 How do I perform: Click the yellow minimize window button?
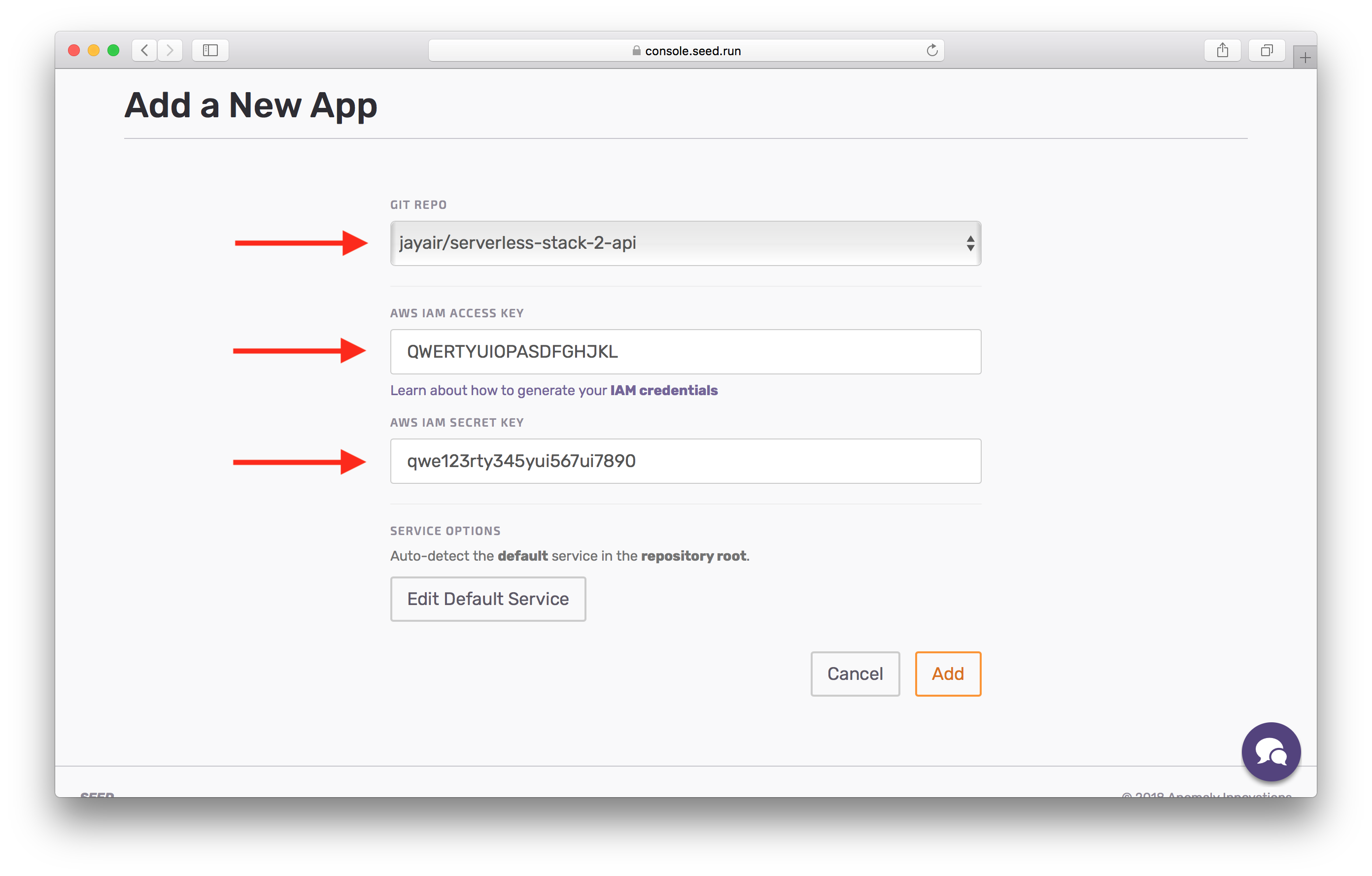coord(94,50)
